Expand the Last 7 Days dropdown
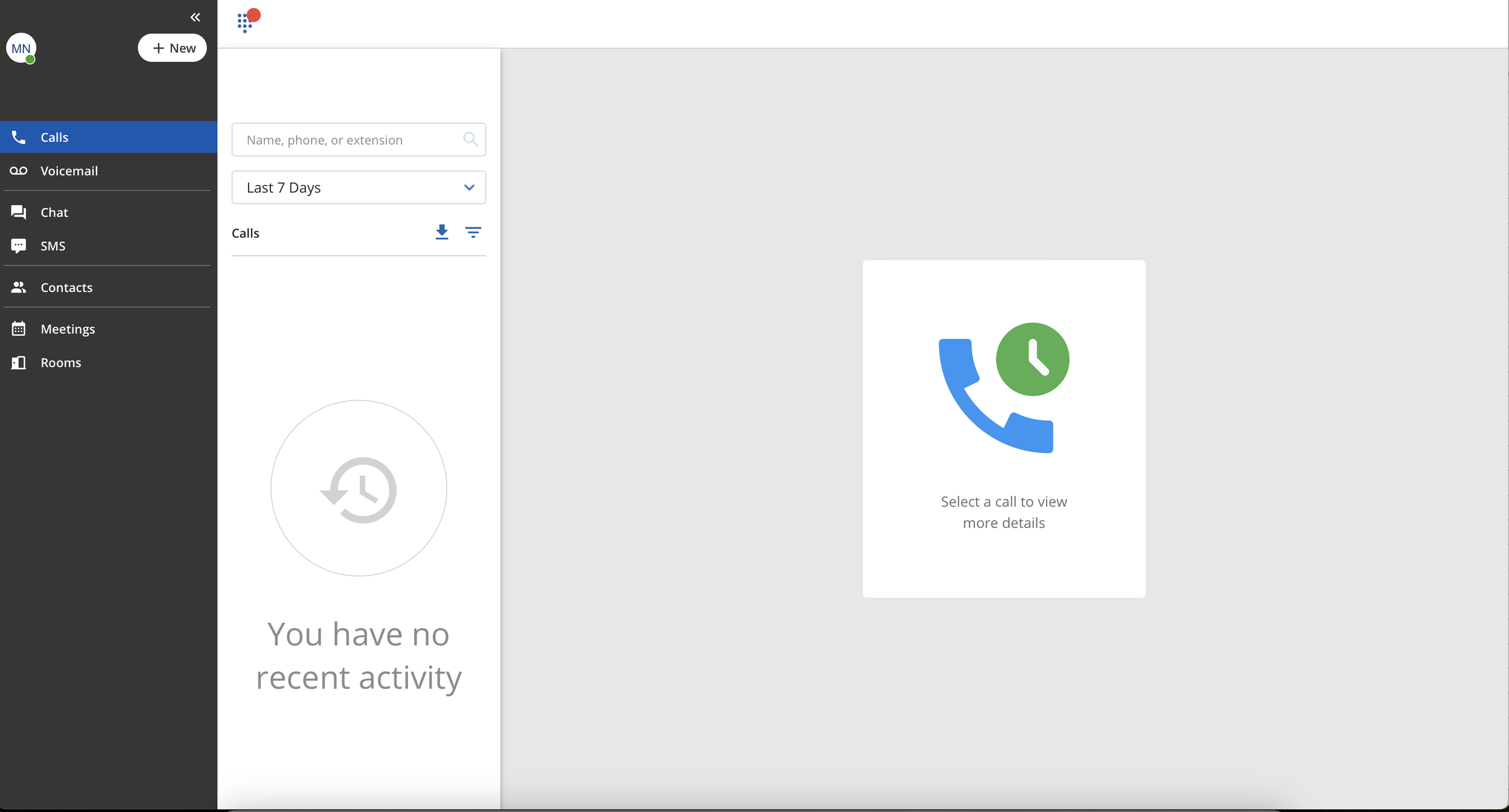Viewport: 1509px width, 812px height. pyautogui.click(x=358, y=188)
